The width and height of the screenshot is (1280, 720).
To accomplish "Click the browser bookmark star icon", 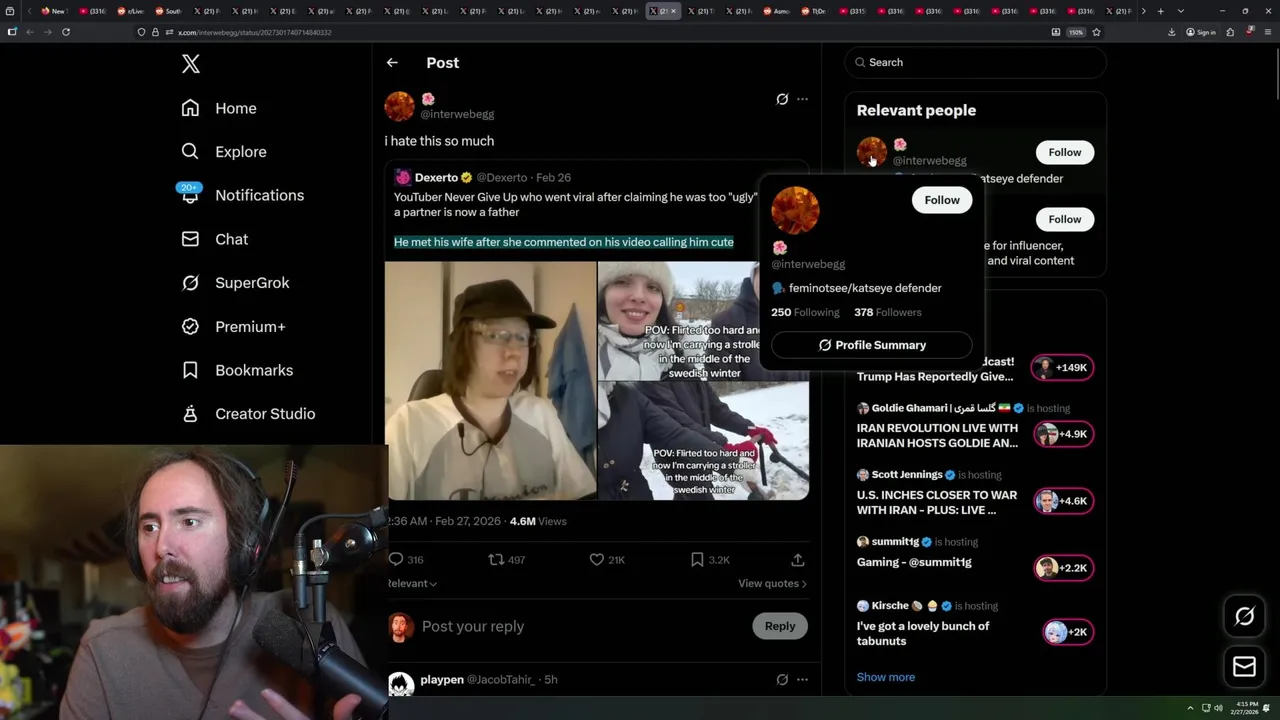I will pyautogui.click(x=1096, y=32).
